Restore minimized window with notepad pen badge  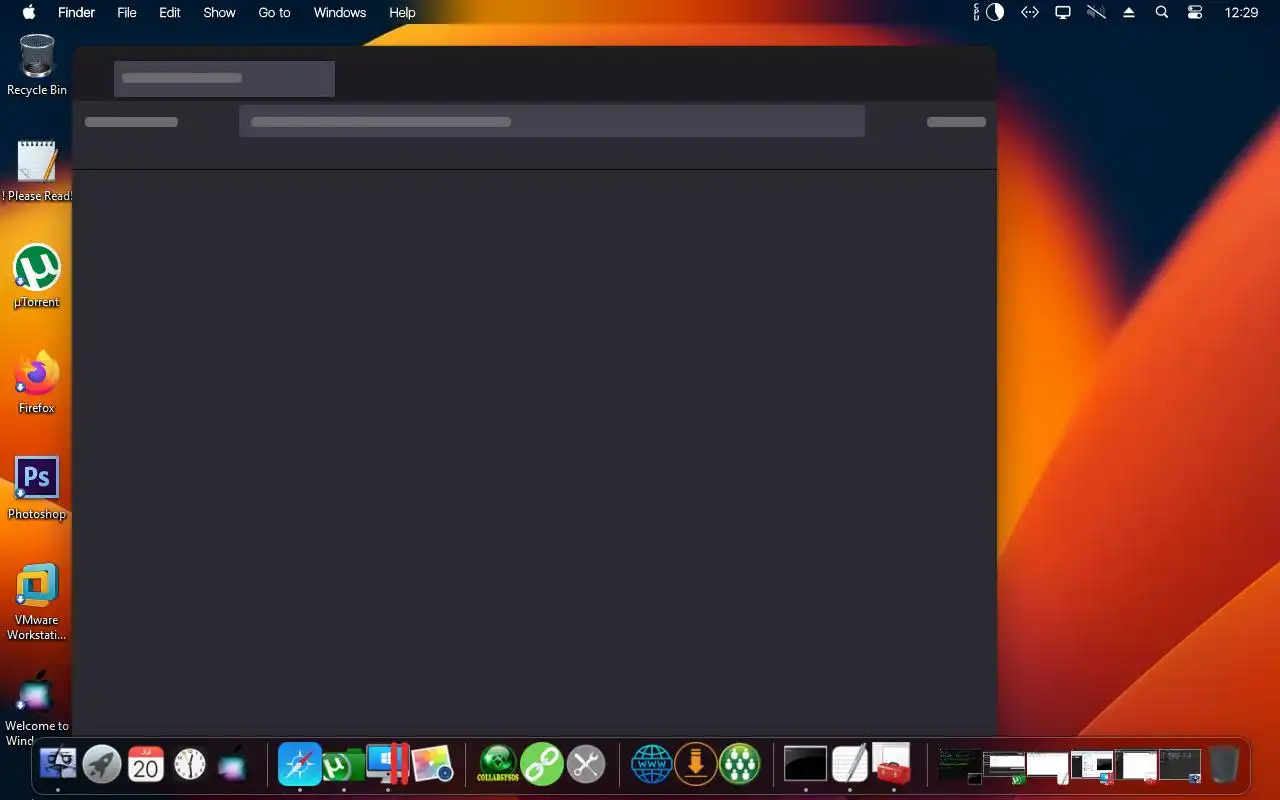[1048, 767]
